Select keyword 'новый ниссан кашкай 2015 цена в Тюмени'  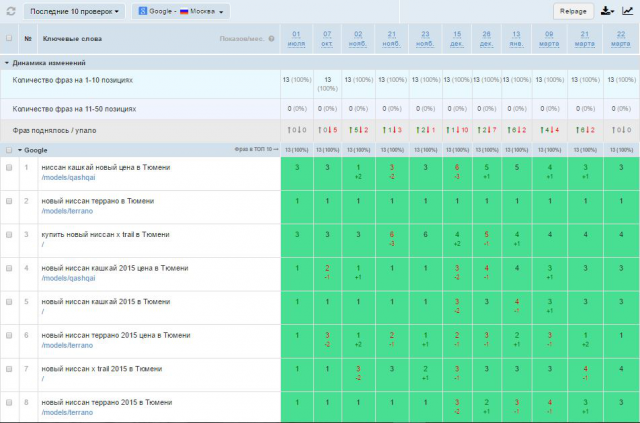click(115, 268)
